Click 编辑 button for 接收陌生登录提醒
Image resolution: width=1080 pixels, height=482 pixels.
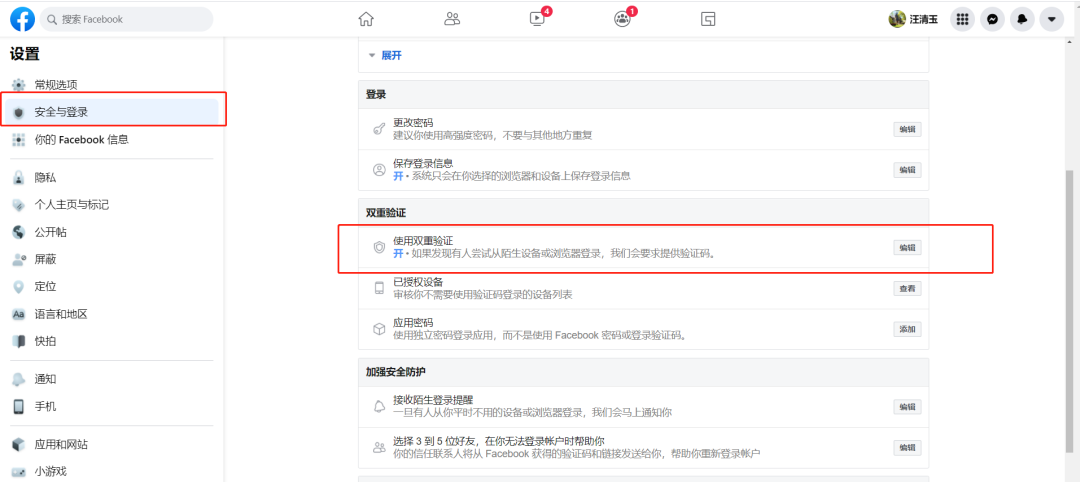pyautogui.click(x=907, y=407)
